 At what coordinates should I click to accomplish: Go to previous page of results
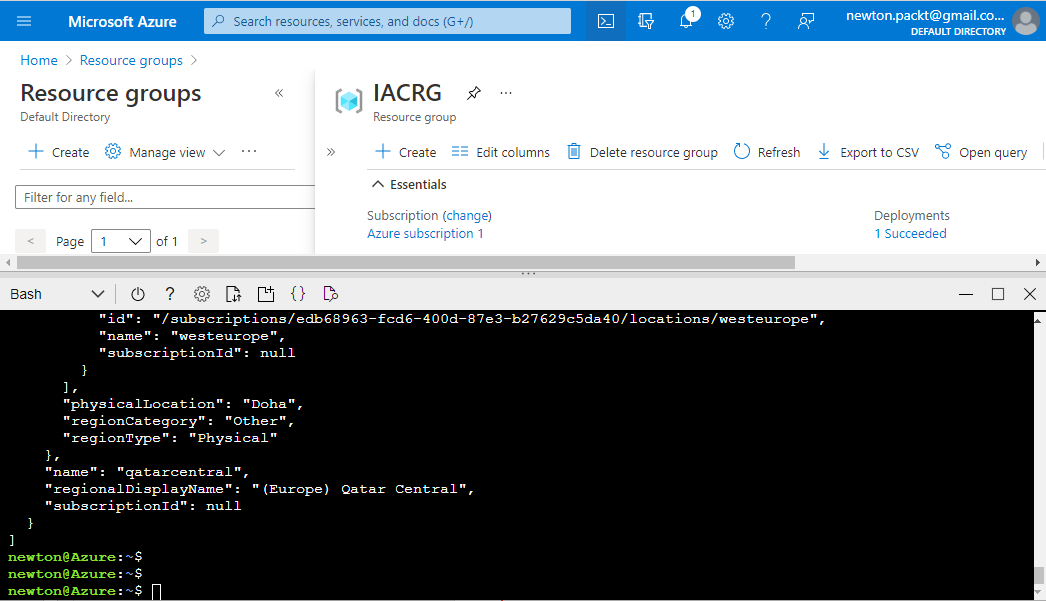[31, 241]
